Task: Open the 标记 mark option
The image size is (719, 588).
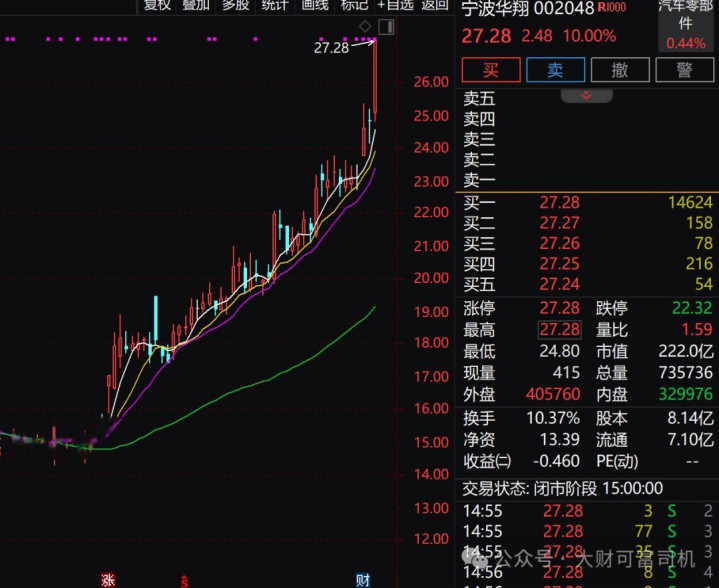Action: coord(354,5)
